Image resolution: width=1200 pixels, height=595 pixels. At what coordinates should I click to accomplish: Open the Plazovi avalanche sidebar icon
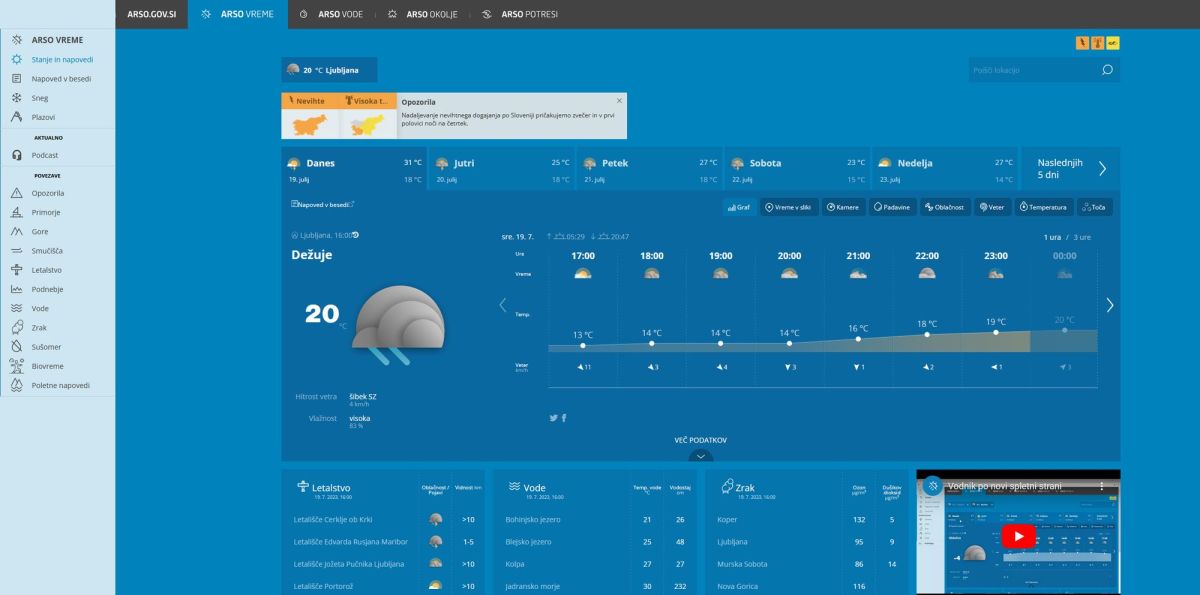click(17, 117)
